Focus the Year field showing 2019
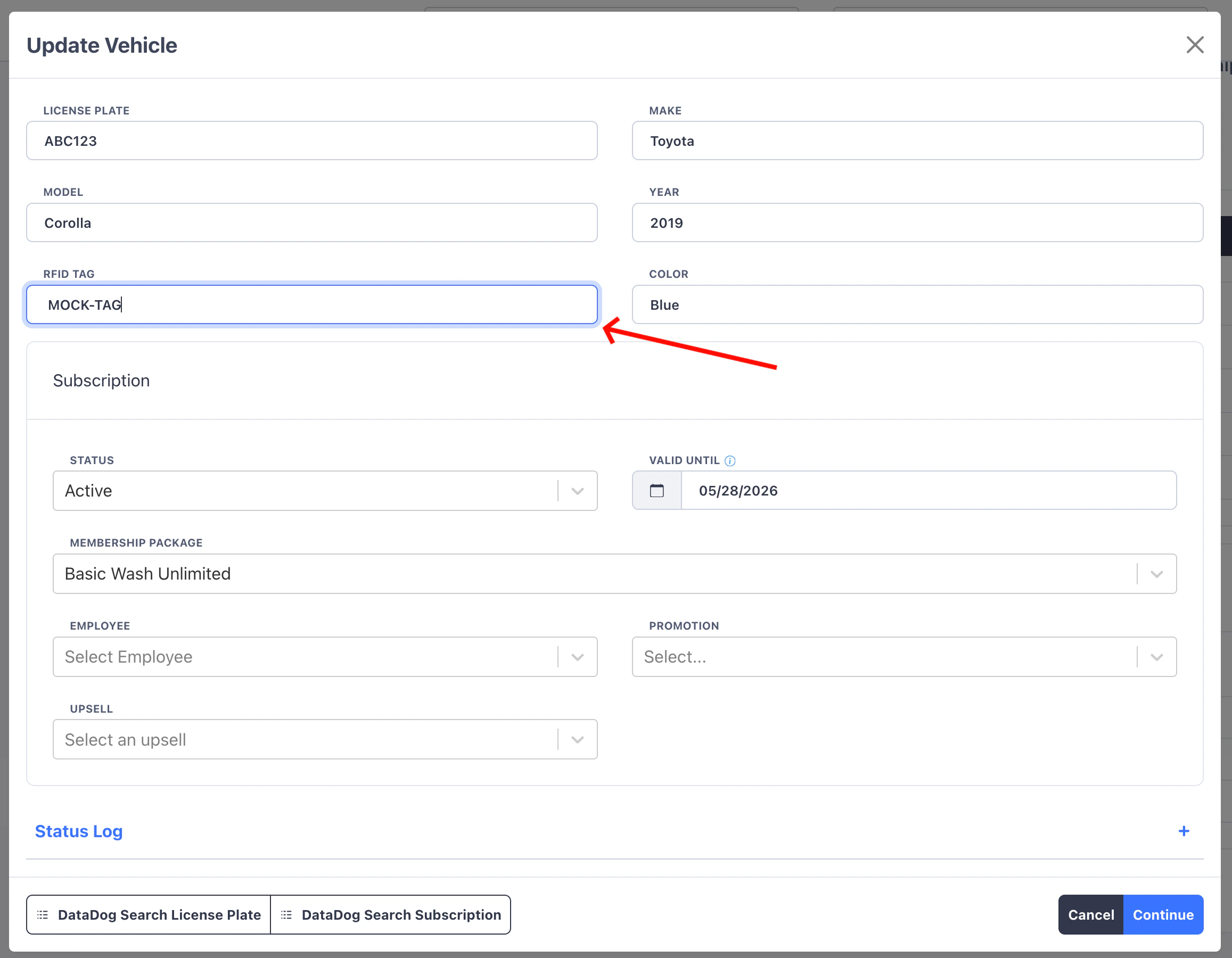 (x=917, y=222)
